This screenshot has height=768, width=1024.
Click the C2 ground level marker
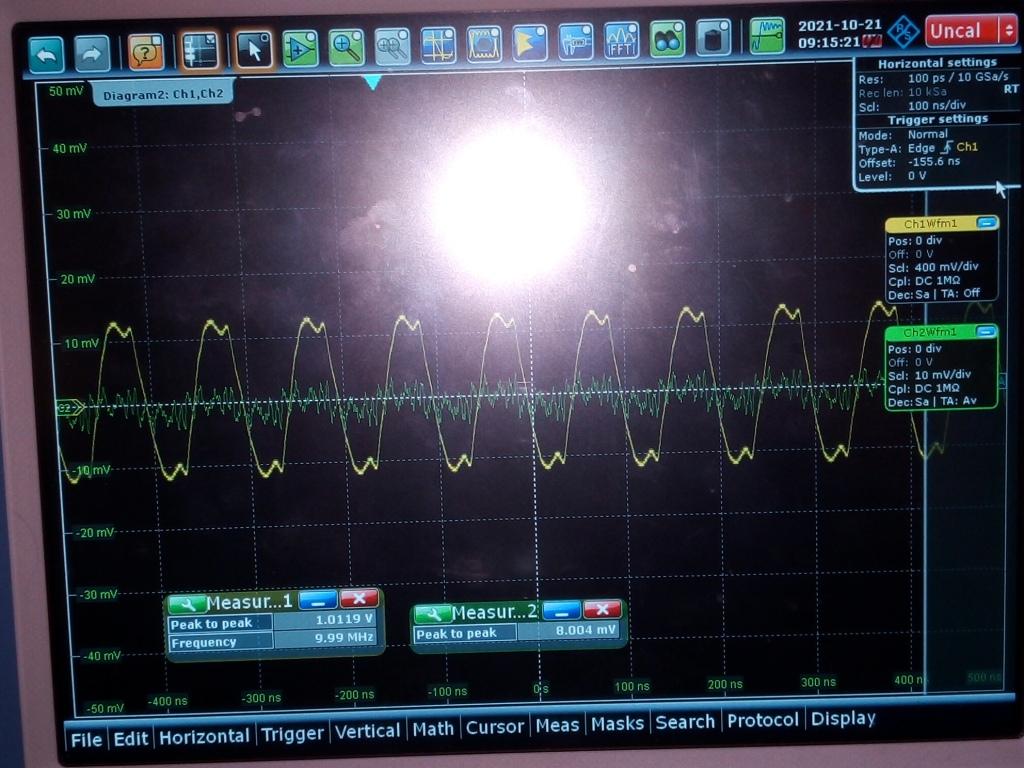(x=69, y=408)
